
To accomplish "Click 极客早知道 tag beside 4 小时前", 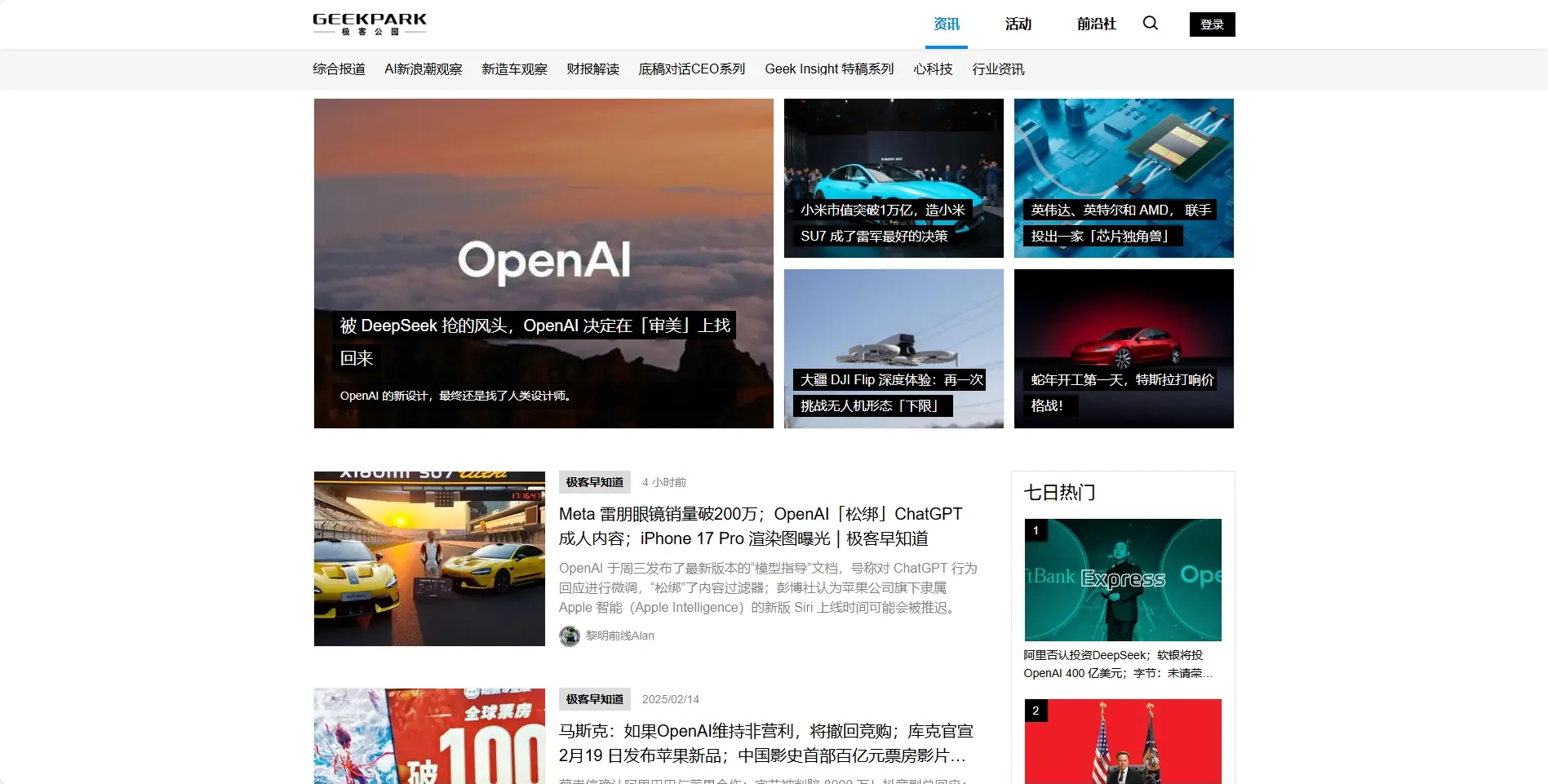I will [595, 482].
